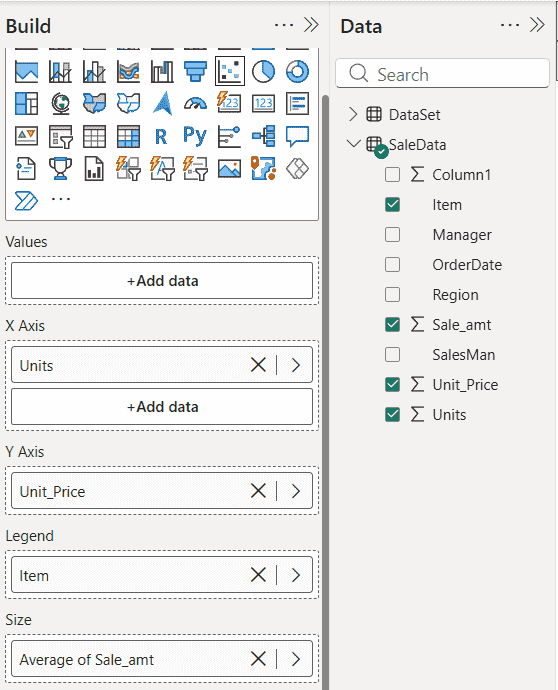
Task: Insert the Python visual (Py)
Action: (195, 136)
